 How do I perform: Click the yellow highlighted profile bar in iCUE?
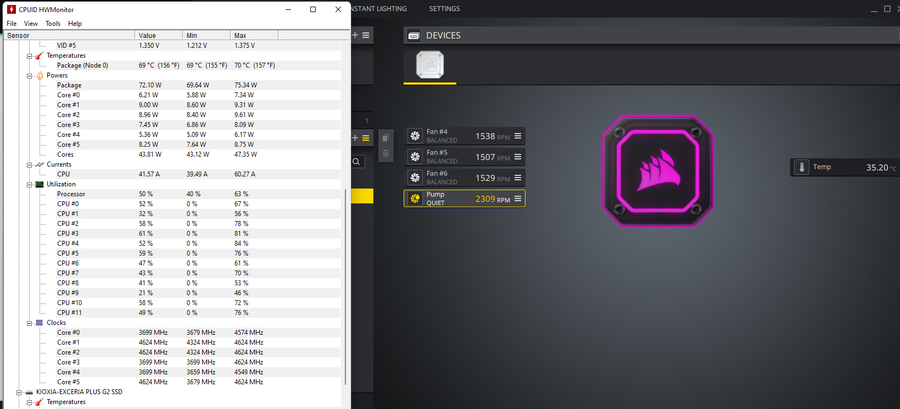click(362, 196)
